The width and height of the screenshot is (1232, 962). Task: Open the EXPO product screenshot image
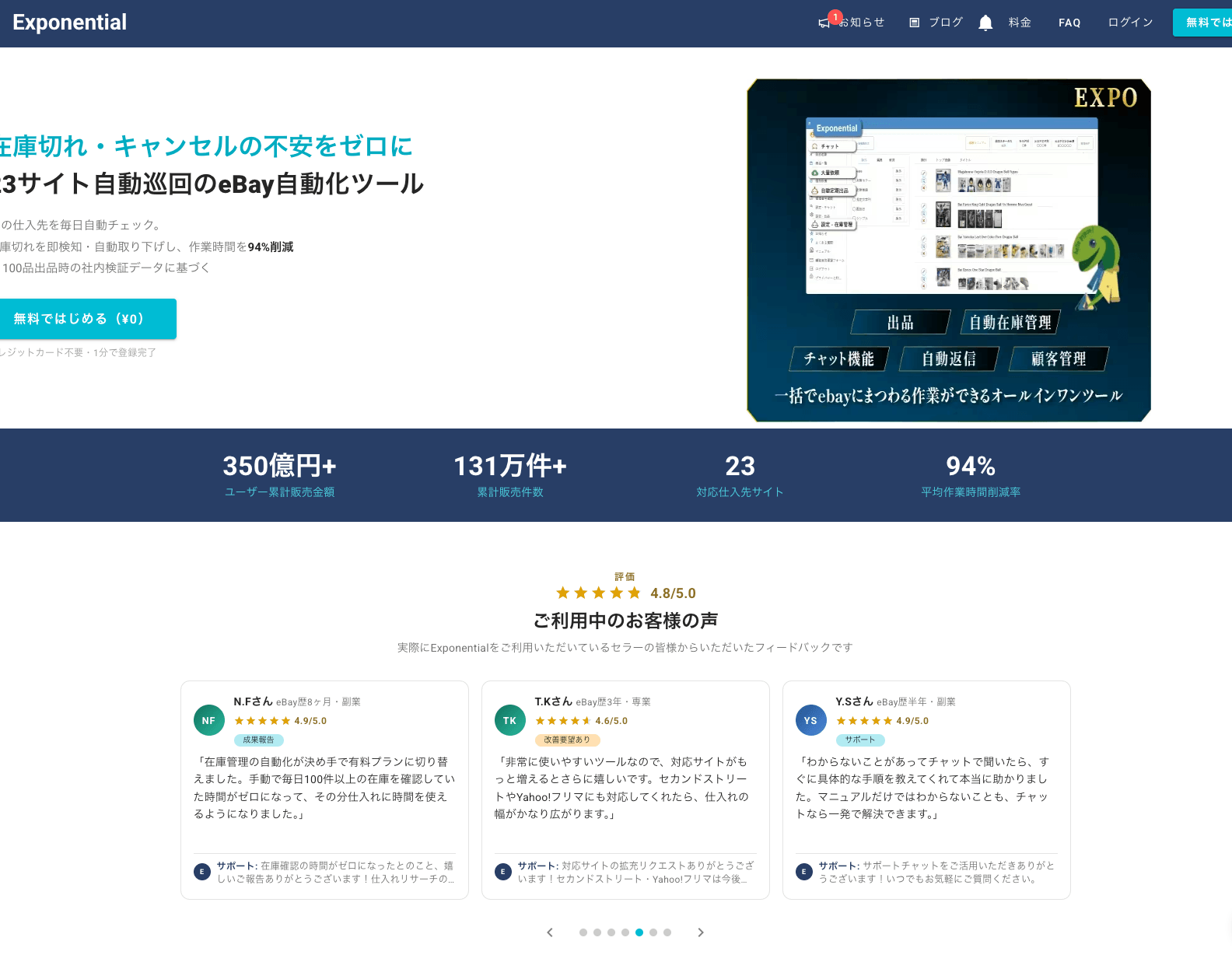coord(949,250)
